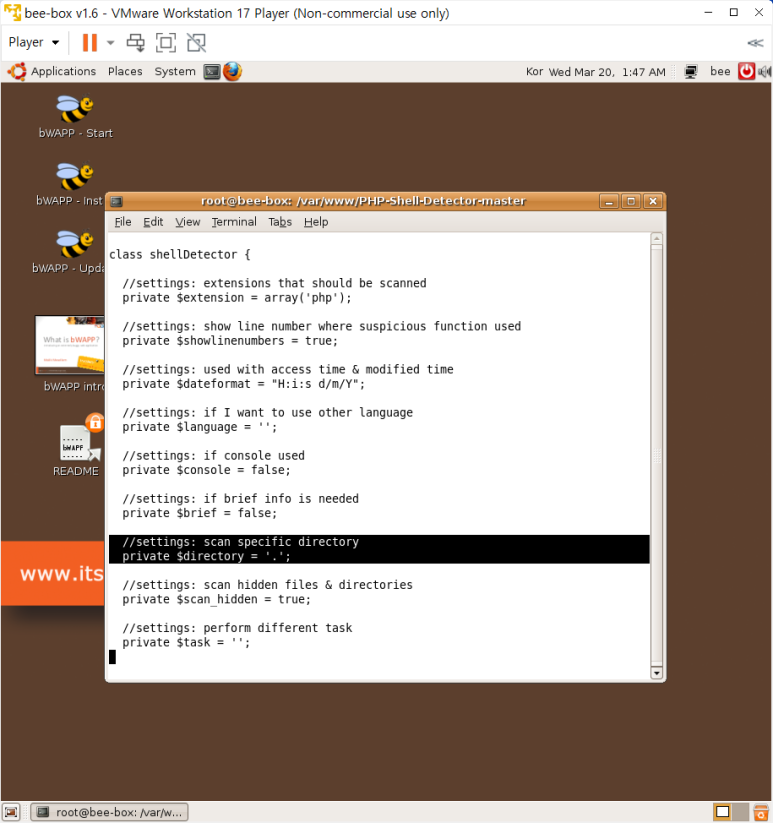
Task: Launch Firefox from the top panel
Action: tap(232, 71)
